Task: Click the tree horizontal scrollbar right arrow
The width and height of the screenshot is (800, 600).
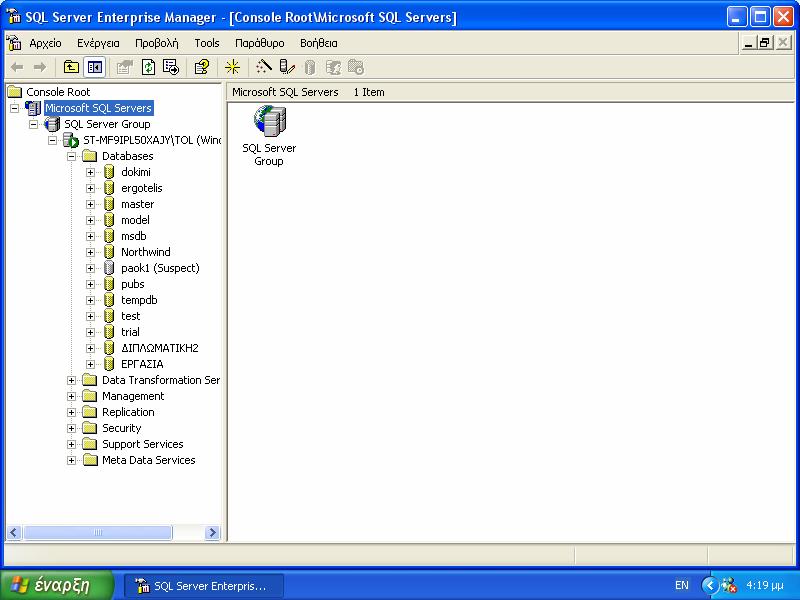Action: [x=212, y=533]
